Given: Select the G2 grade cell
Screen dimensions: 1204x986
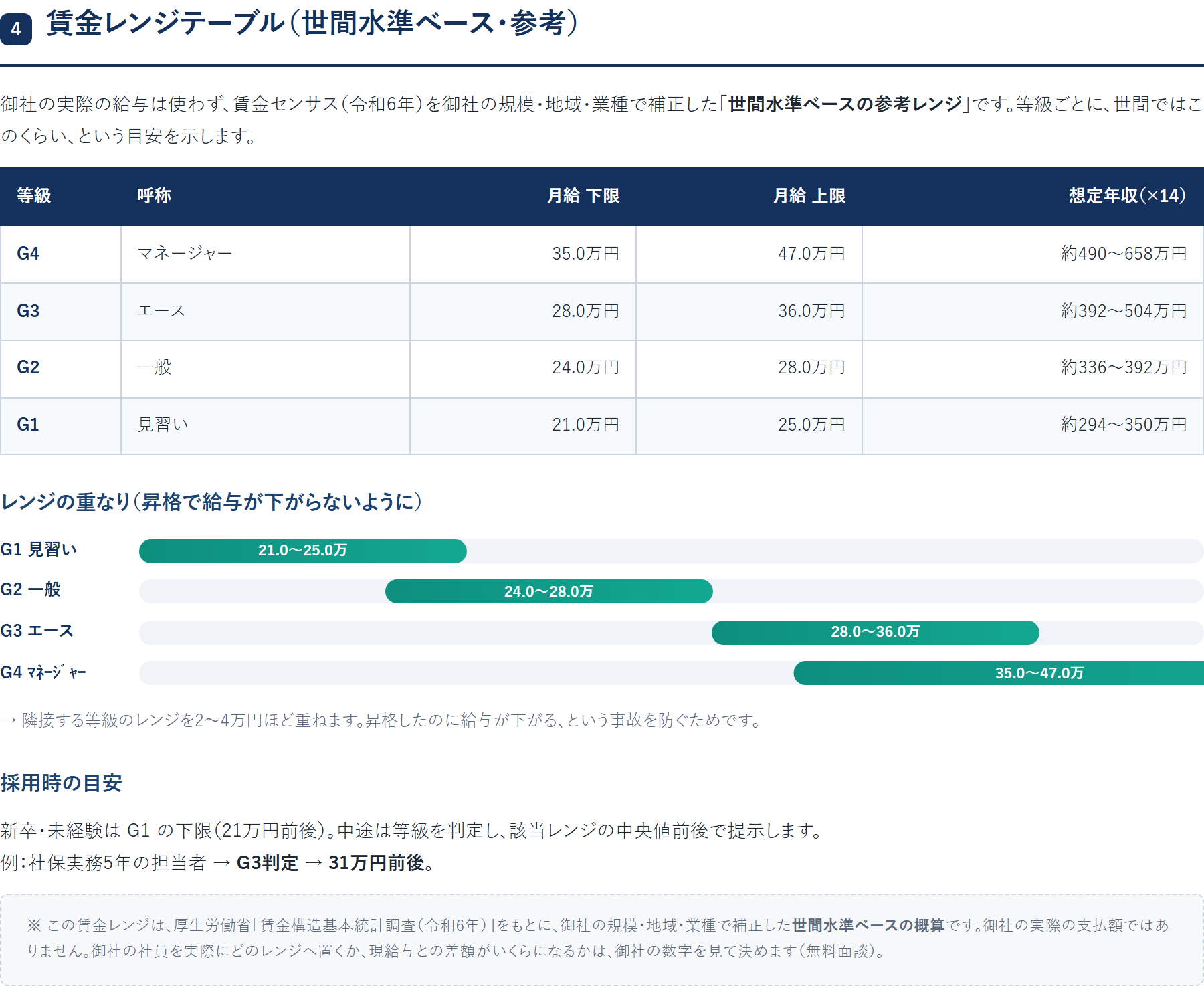Looking at the screenshot, I should (60, 369).
